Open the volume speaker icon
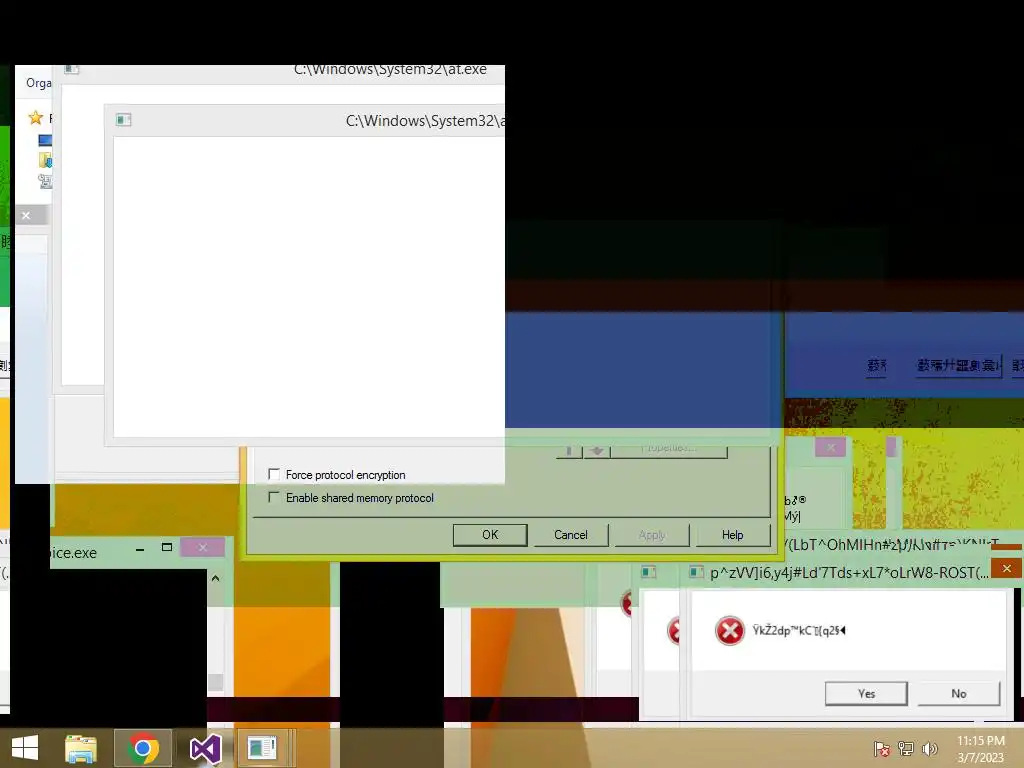Viewport: 1024px width, 768px height. [929, 749]
